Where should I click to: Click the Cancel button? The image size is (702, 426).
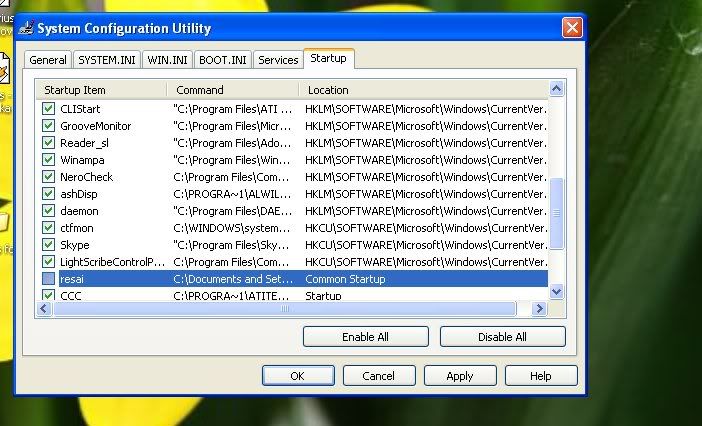coord(379,376)
